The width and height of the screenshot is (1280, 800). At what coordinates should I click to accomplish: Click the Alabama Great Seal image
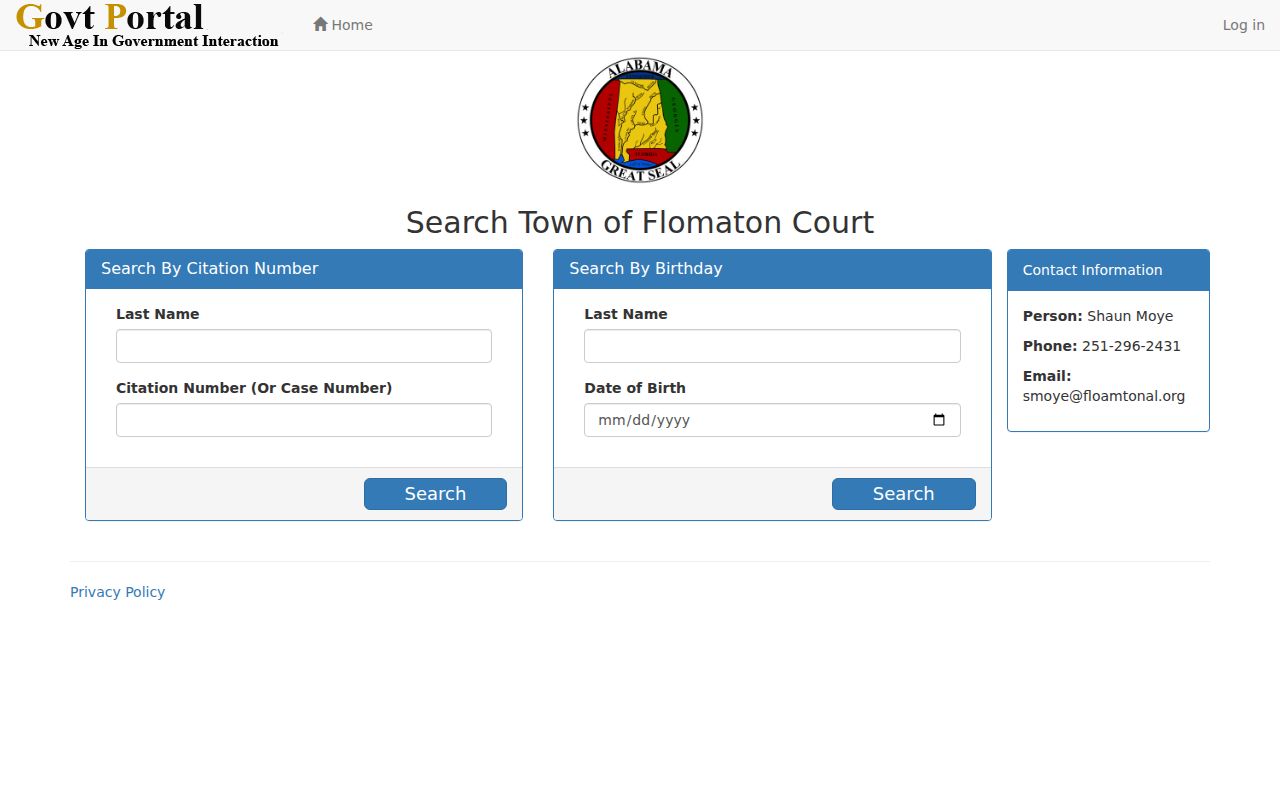[x=640, y=120]
